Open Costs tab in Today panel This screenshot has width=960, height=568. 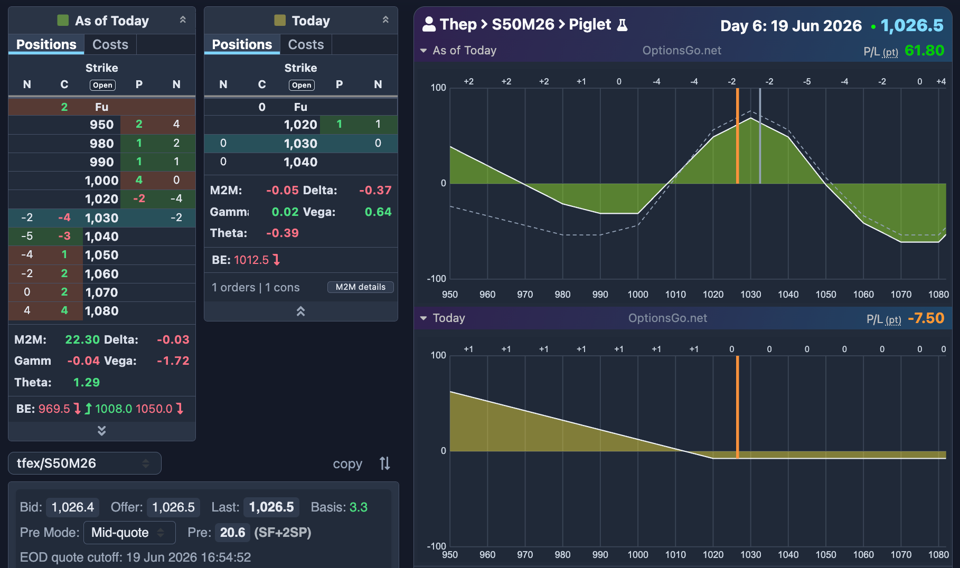[x=306, y=44]
